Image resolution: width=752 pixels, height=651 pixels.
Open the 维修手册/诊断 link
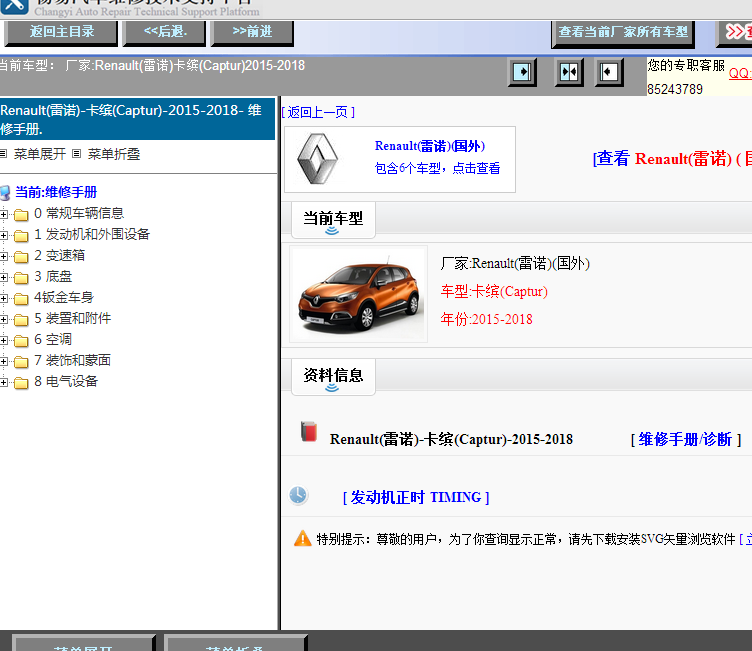[x=686, y=439]
